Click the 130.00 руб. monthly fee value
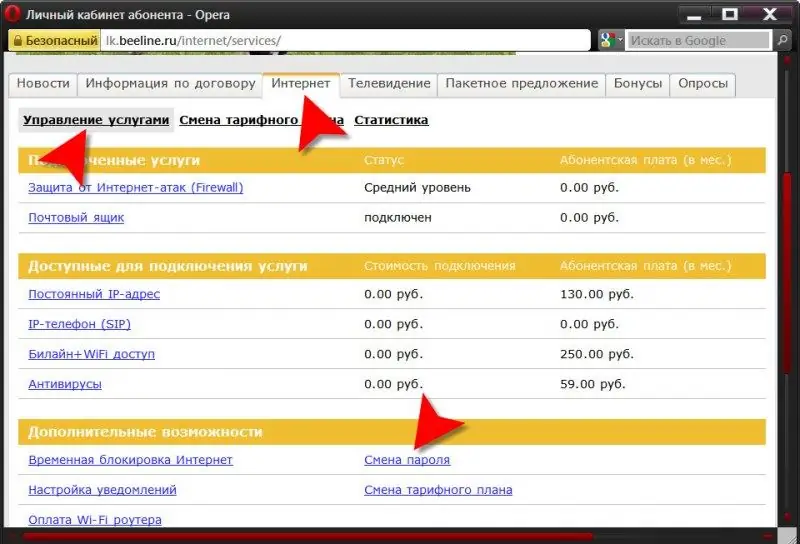 tap(597, 294)
